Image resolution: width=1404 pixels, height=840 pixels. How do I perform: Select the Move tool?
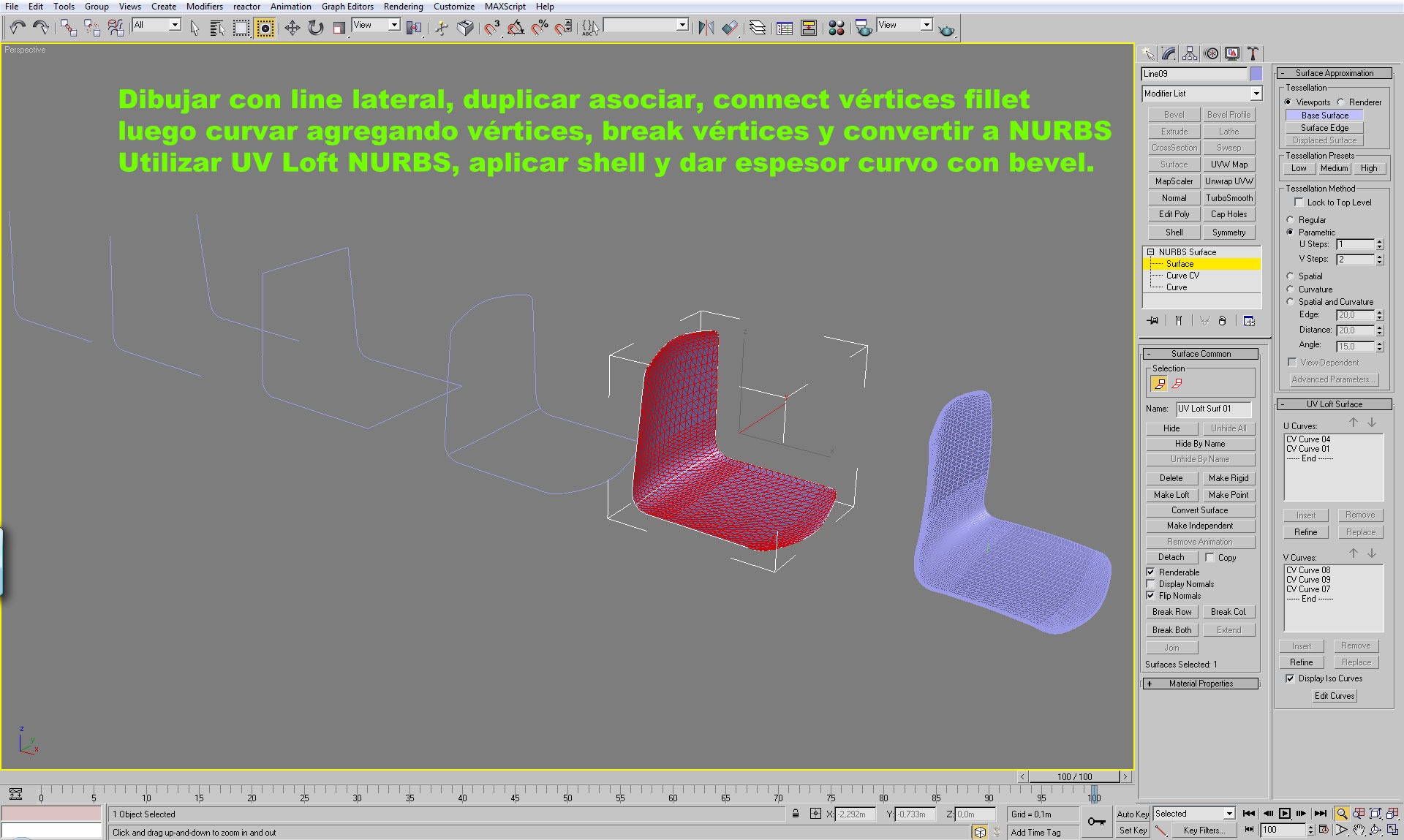click(x=292, y=28)
